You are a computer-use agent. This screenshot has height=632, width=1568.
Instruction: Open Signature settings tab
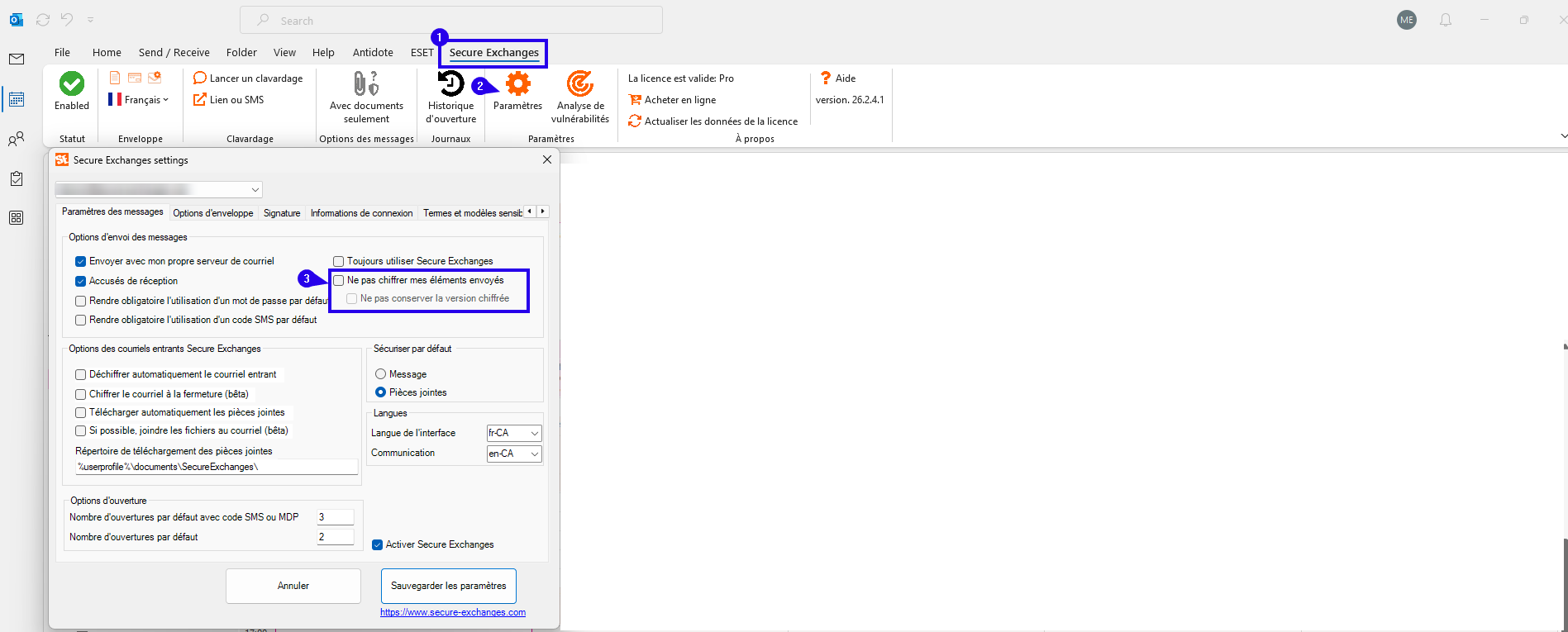282,213
